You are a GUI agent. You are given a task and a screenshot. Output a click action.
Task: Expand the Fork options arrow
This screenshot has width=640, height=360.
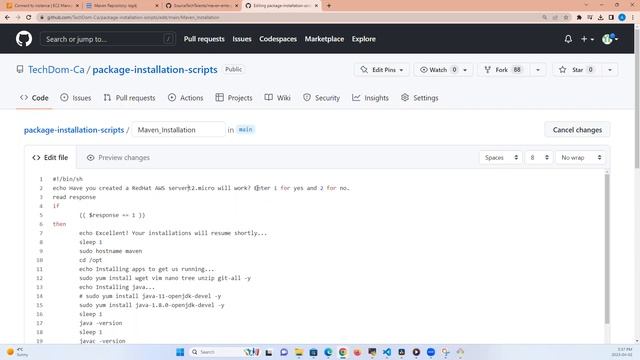[x=538, y=70]
